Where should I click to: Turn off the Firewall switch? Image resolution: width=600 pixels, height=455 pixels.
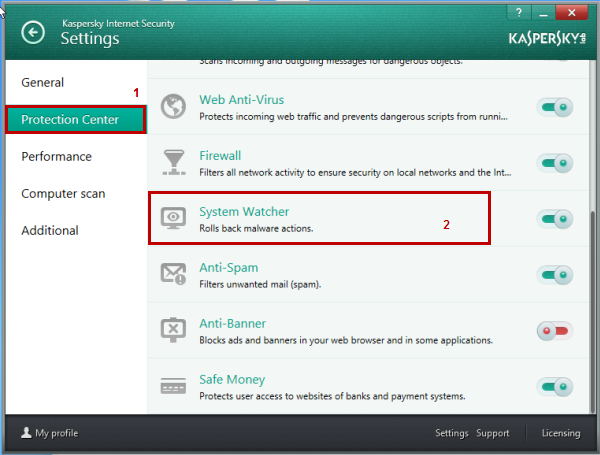pyautogui.click(x=555, y=163)
